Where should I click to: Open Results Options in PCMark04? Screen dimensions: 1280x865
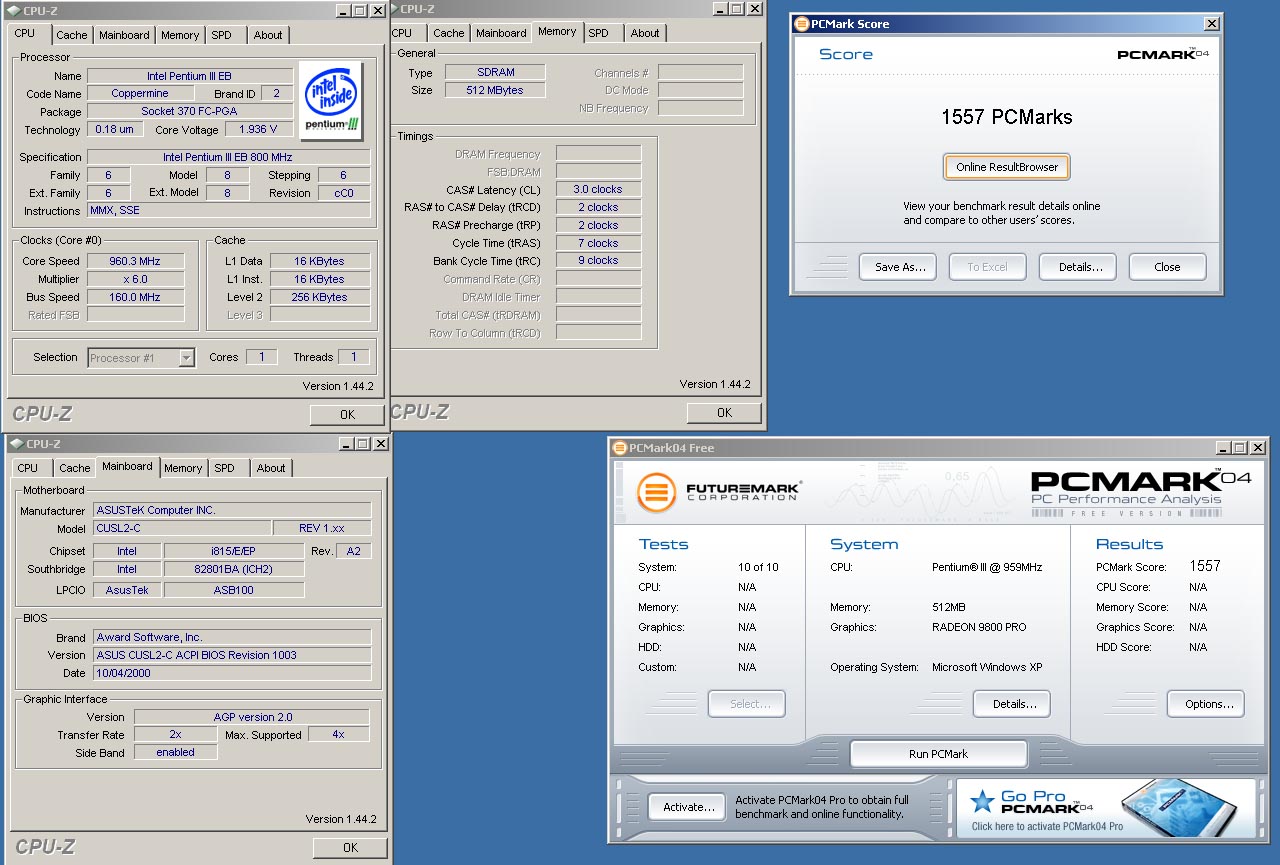coord(1208,704)
